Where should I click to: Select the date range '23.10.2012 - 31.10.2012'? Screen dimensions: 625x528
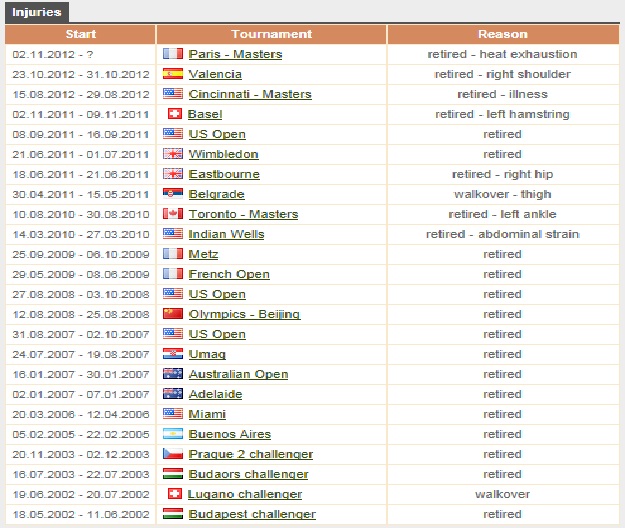81,74
